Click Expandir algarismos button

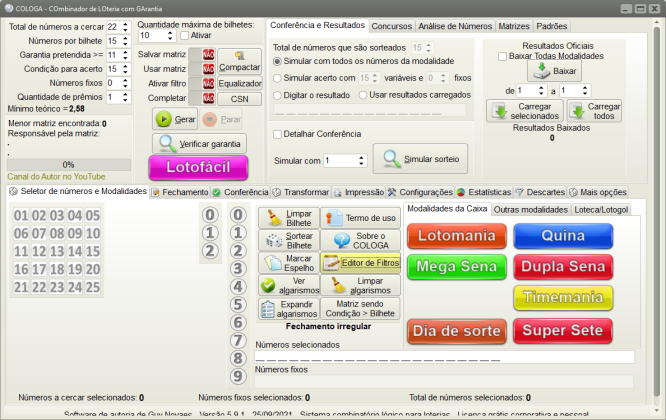[288, 309]
